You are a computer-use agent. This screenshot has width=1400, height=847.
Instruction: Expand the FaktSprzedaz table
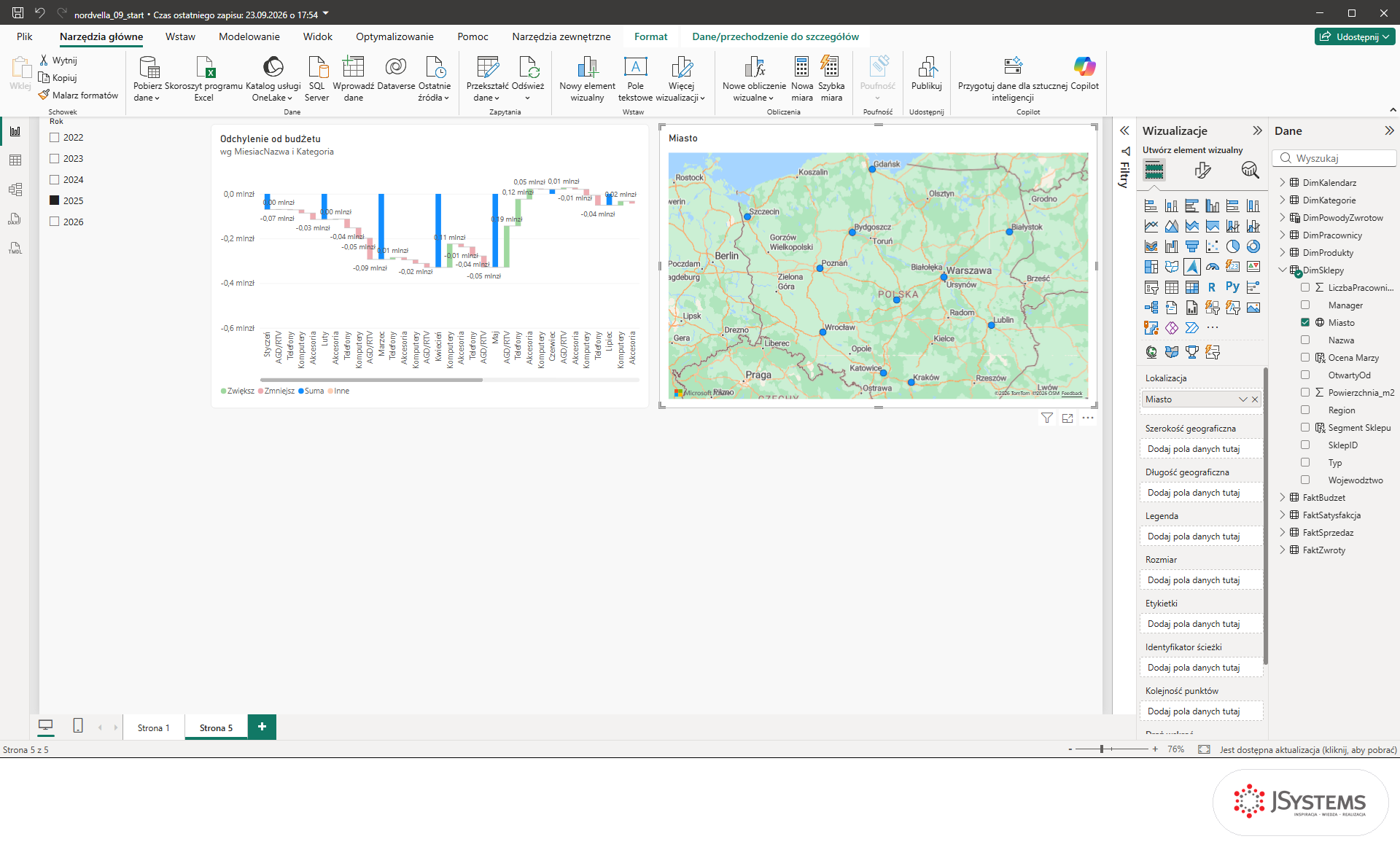click(x=1283, y=532)
